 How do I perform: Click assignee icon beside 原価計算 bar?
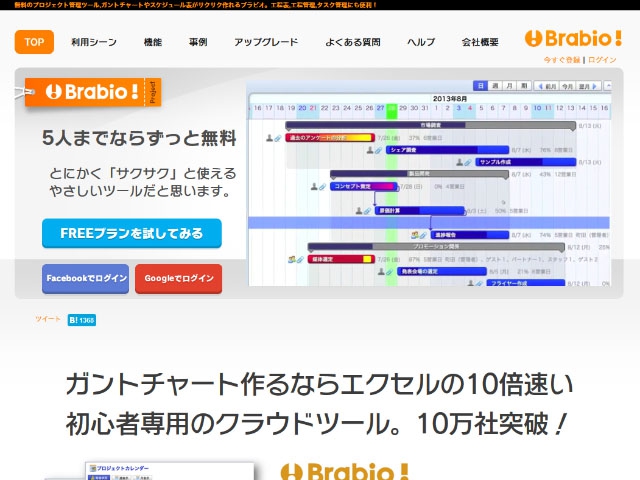click(x=359, y=211)
